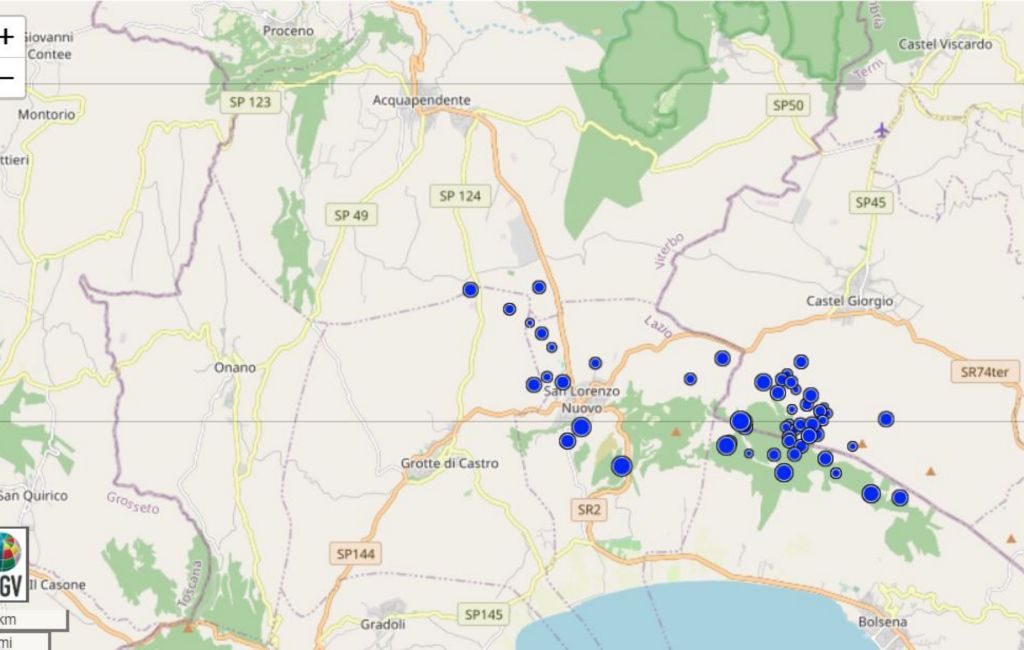Click the Onano town label

click(x=234, y=367)
